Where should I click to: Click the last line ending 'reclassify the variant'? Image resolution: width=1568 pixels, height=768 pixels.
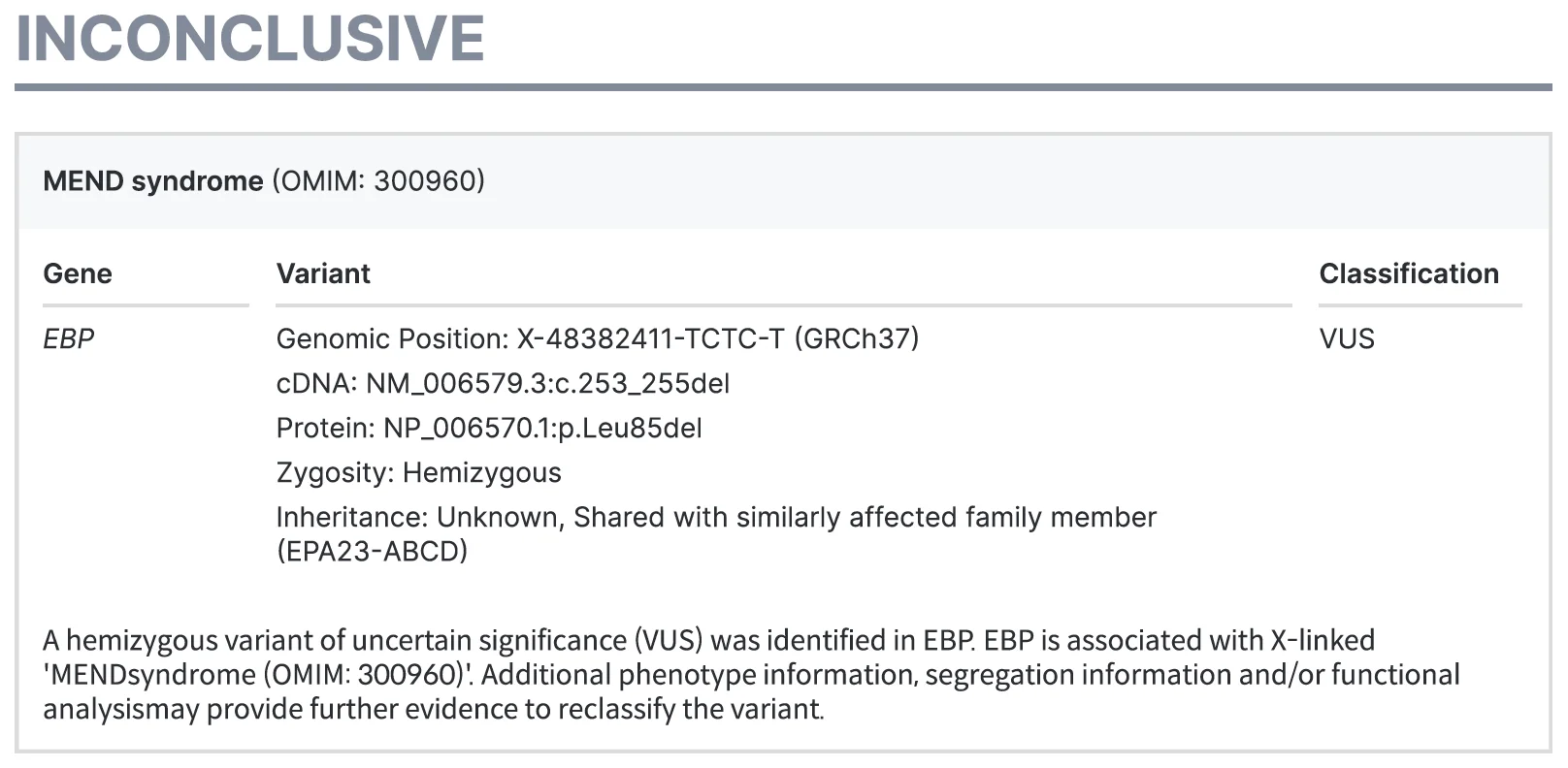tap(433, 710)
